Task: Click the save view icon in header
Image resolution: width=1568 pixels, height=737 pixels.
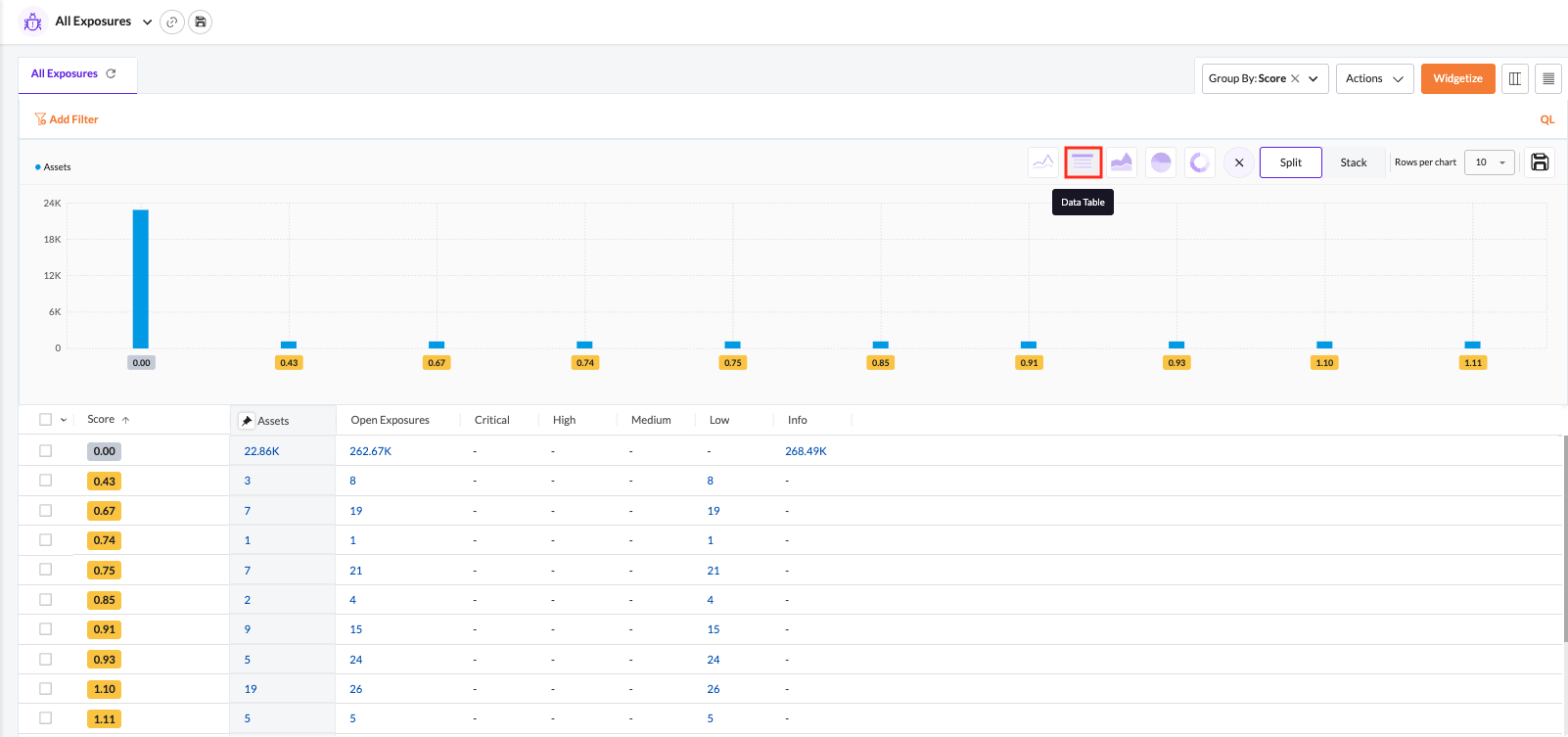Action: pyautogui.click(x=201, y=22)
